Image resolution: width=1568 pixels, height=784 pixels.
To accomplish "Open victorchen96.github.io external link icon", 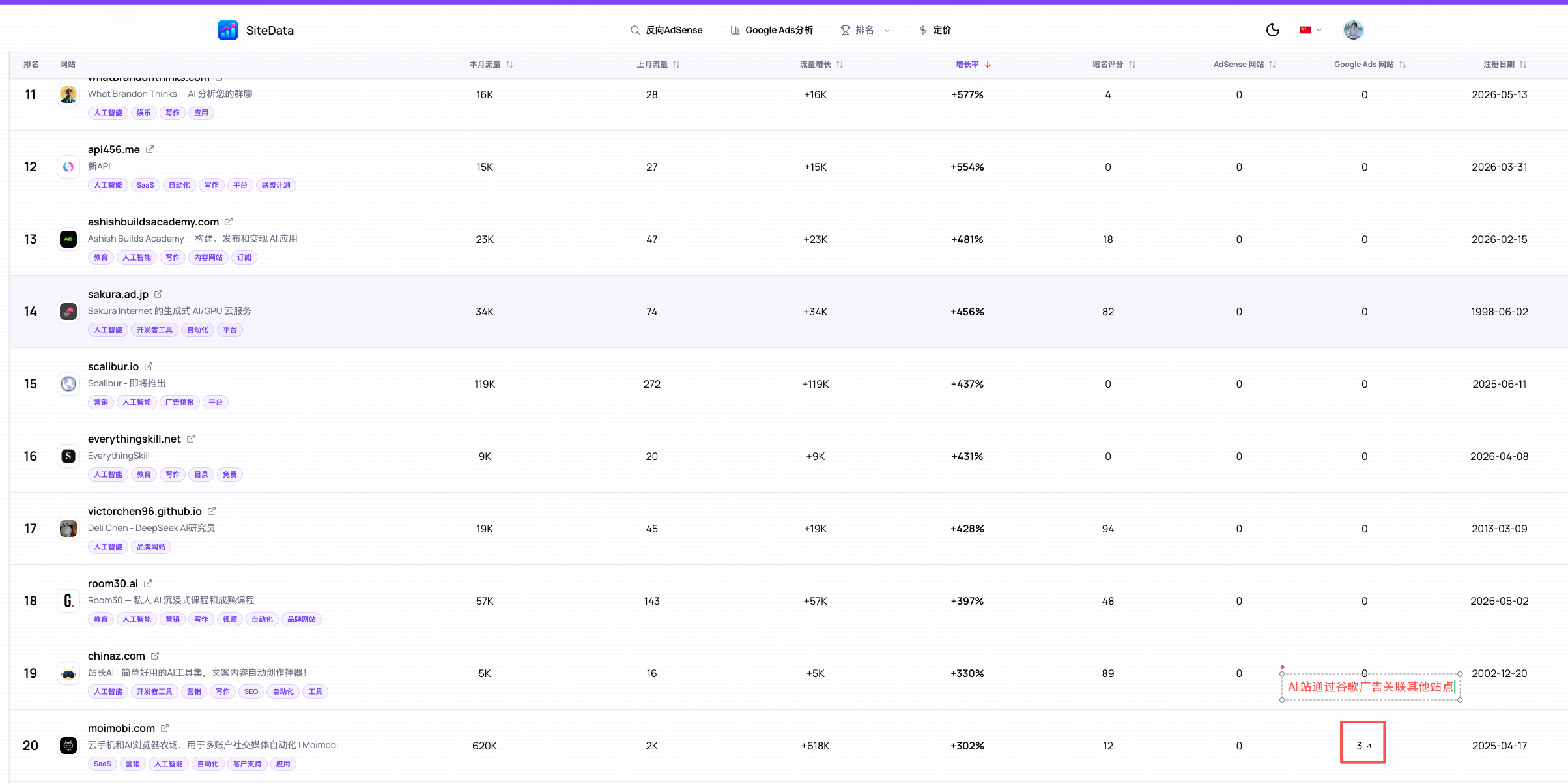I will (x=212, y=511).
